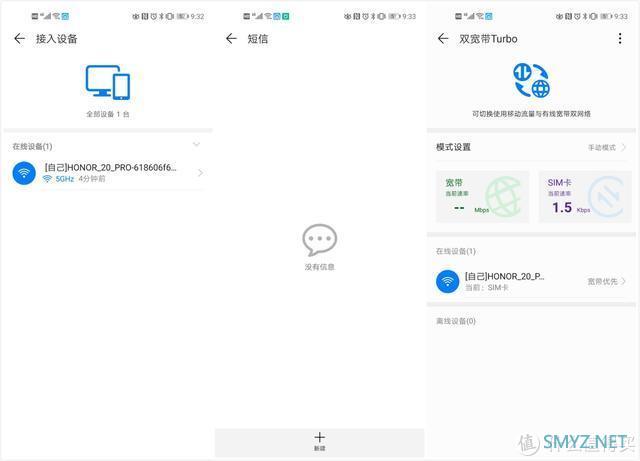
Task: Select device name [自己]HONOR_20_PRO-618606f6...
Action: point(110,167)
